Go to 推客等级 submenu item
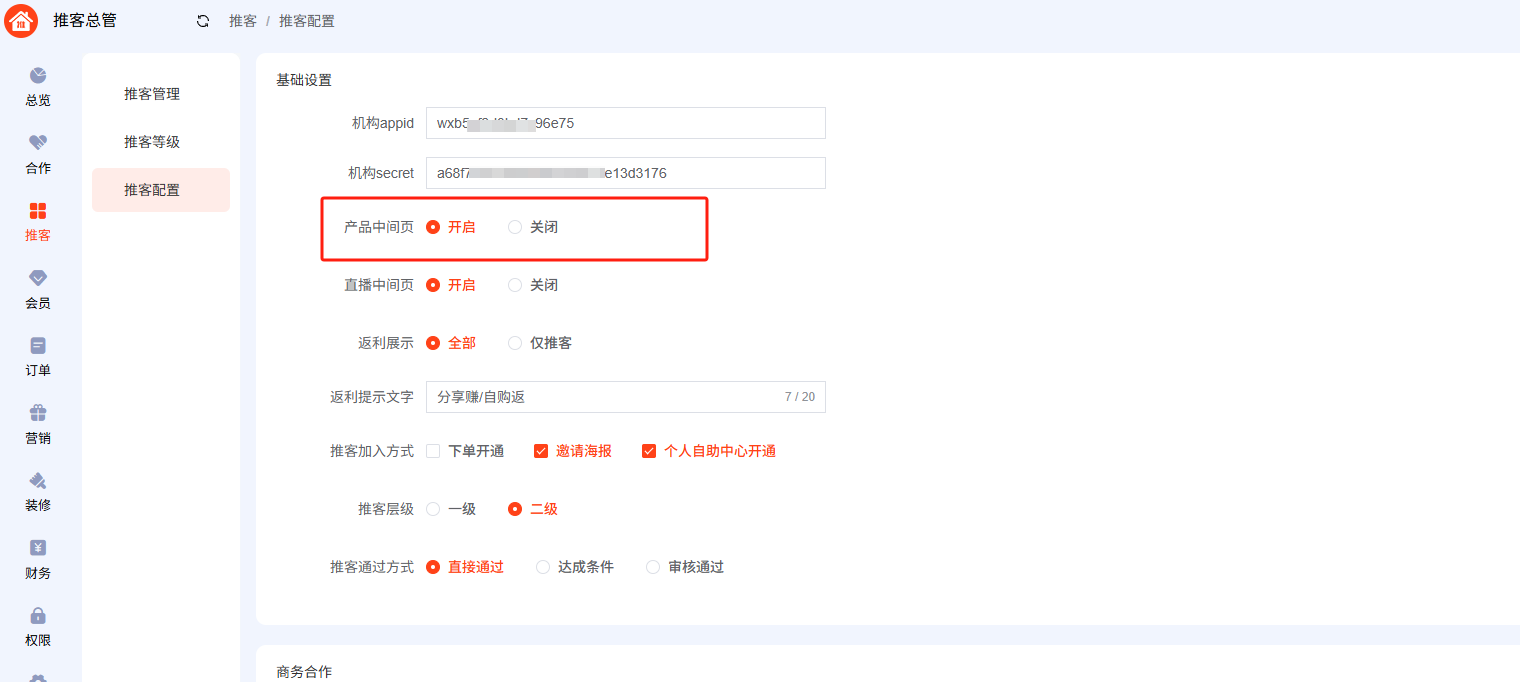Viewport: 1520px width, 682px height. pos(152,142)
